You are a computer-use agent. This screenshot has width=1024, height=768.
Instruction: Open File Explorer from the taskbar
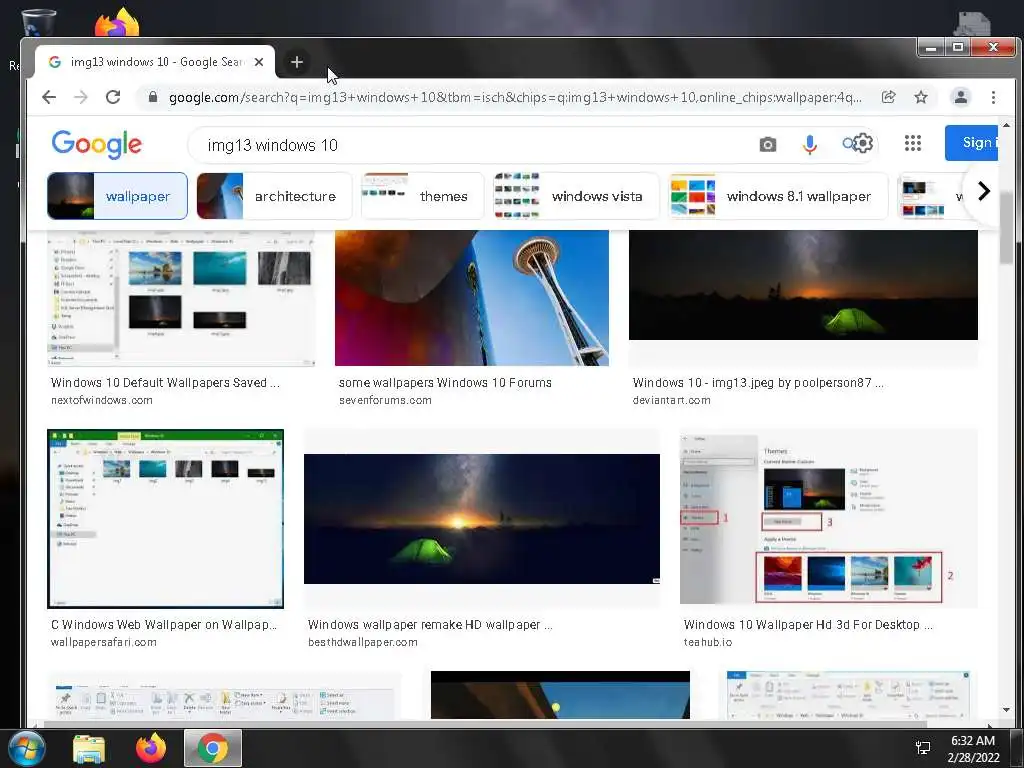(89, 749)
